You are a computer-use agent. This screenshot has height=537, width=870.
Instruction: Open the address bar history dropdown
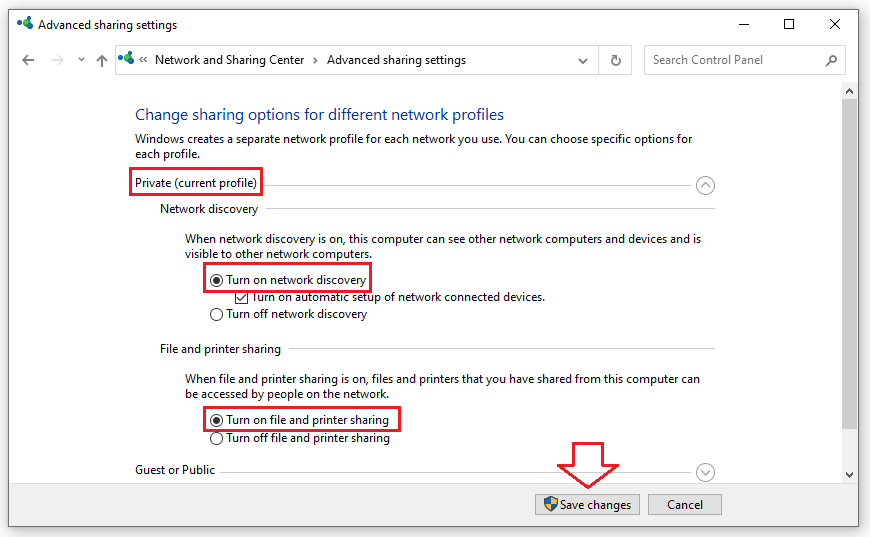583,61
